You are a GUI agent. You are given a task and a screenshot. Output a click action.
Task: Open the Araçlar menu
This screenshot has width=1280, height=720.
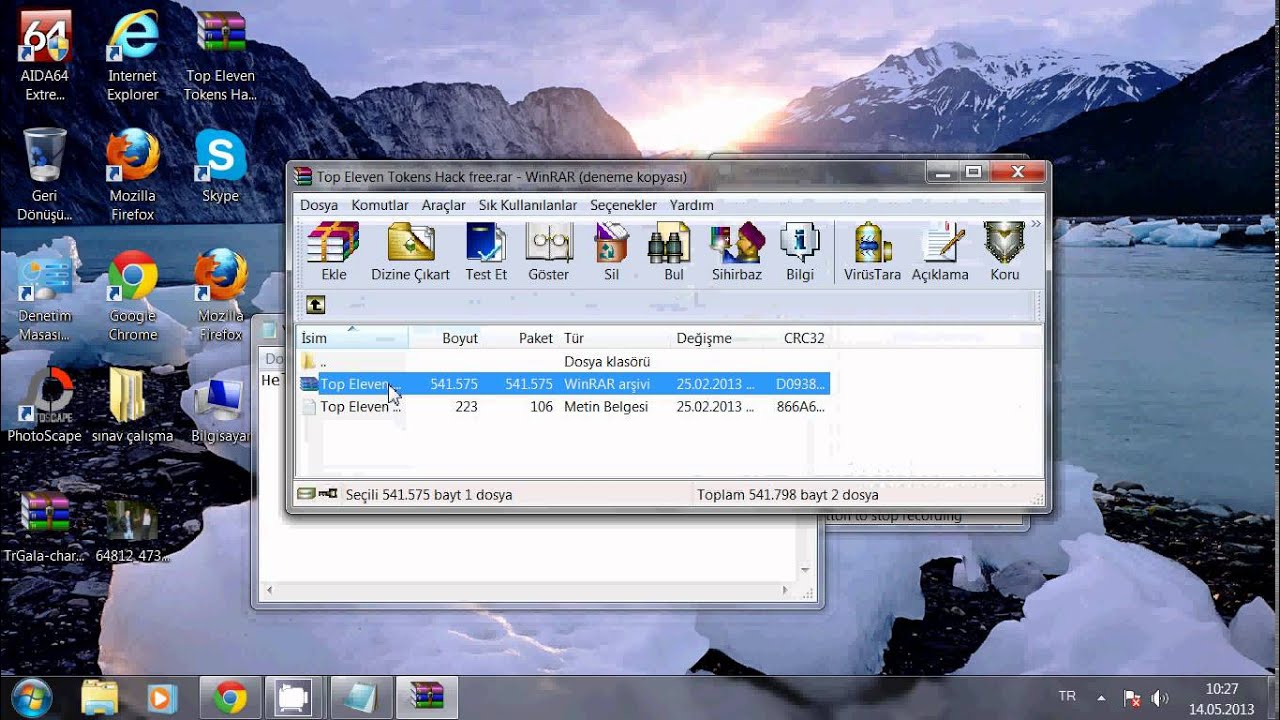tap(443, 205)
